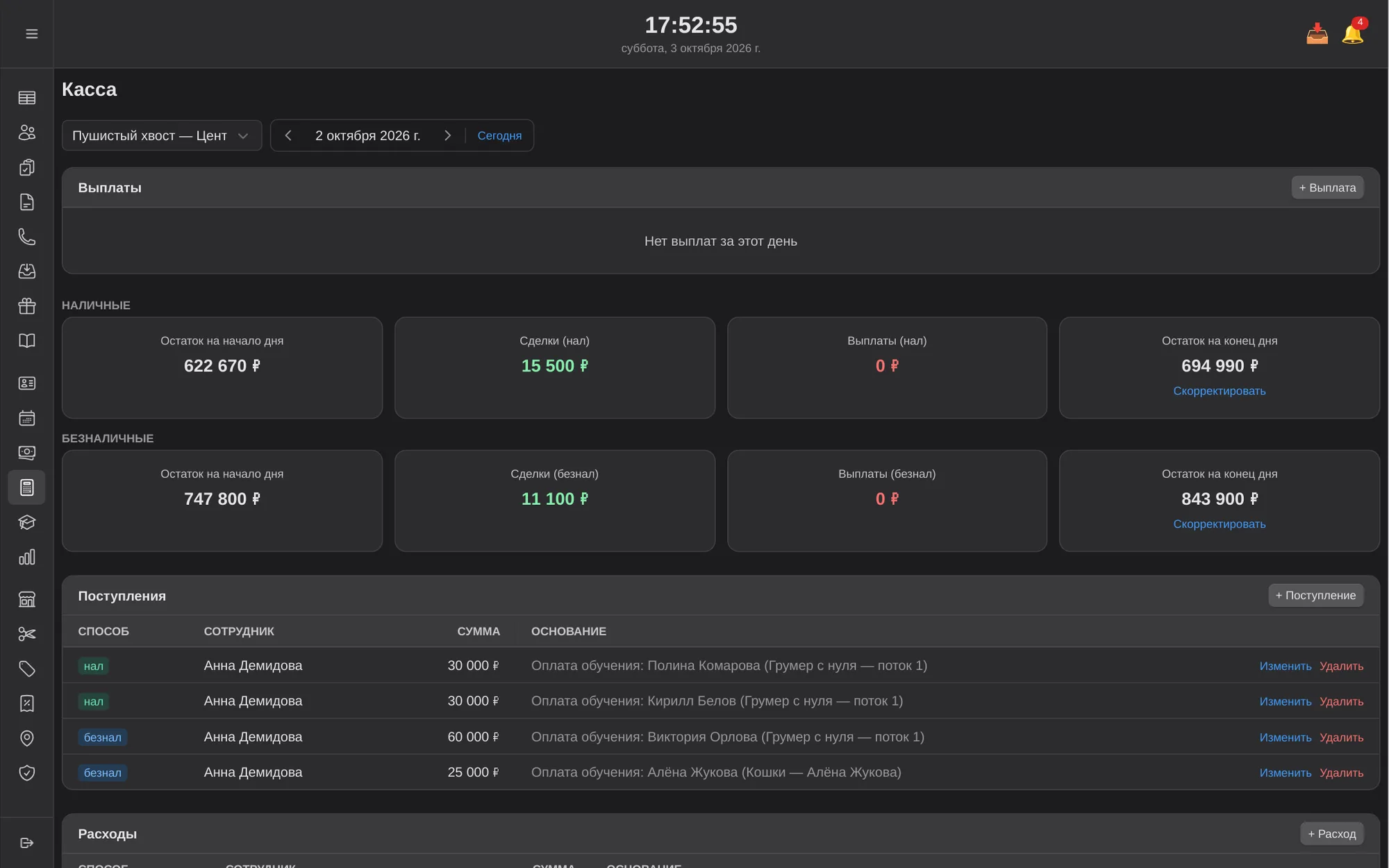Open the location pin sidebar icon
The width and height of the screenshot is (1389, 868).
coord(27,738)
